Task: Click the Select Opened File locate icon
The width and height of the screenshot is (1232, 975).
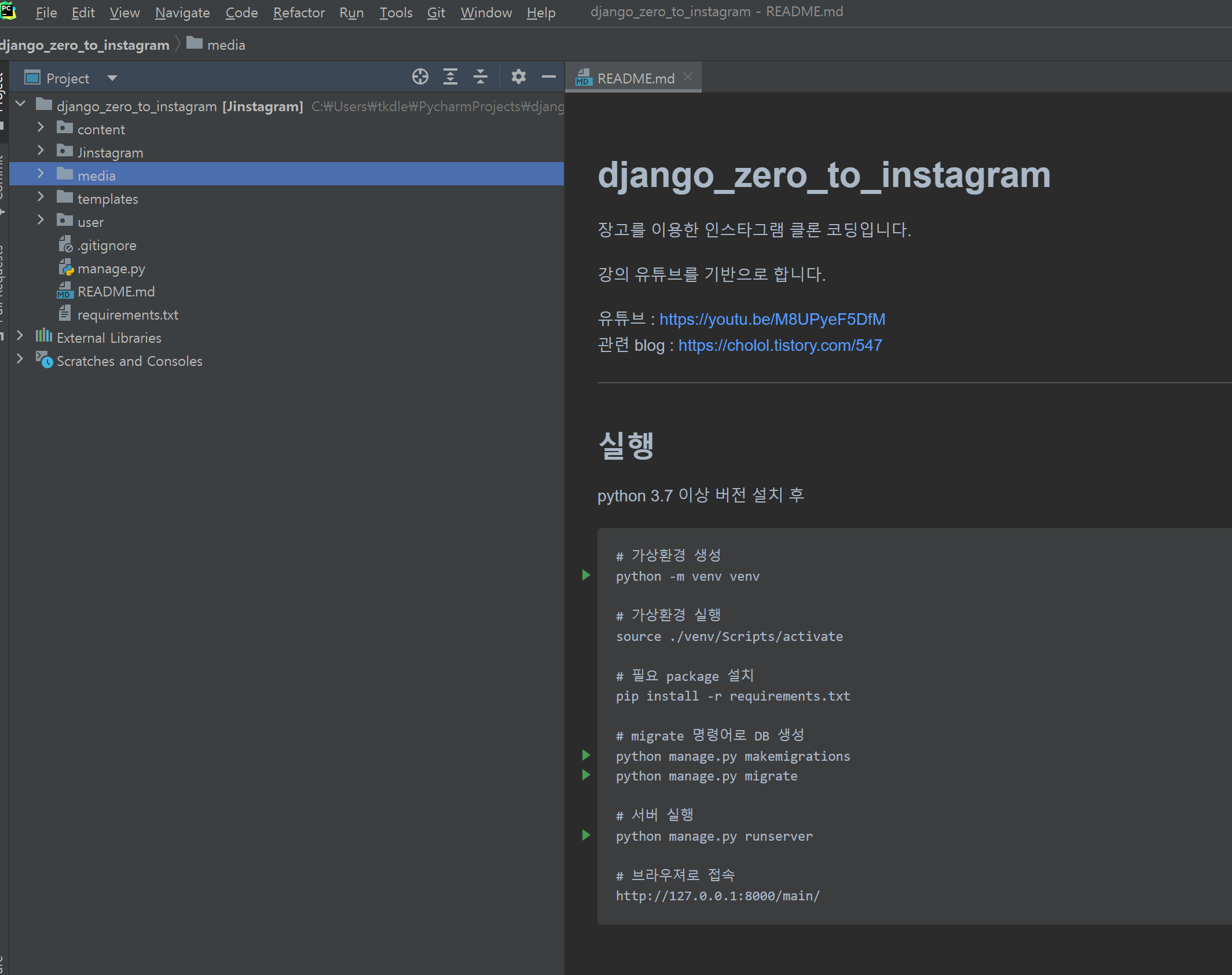Action: (x=420, y=76)
